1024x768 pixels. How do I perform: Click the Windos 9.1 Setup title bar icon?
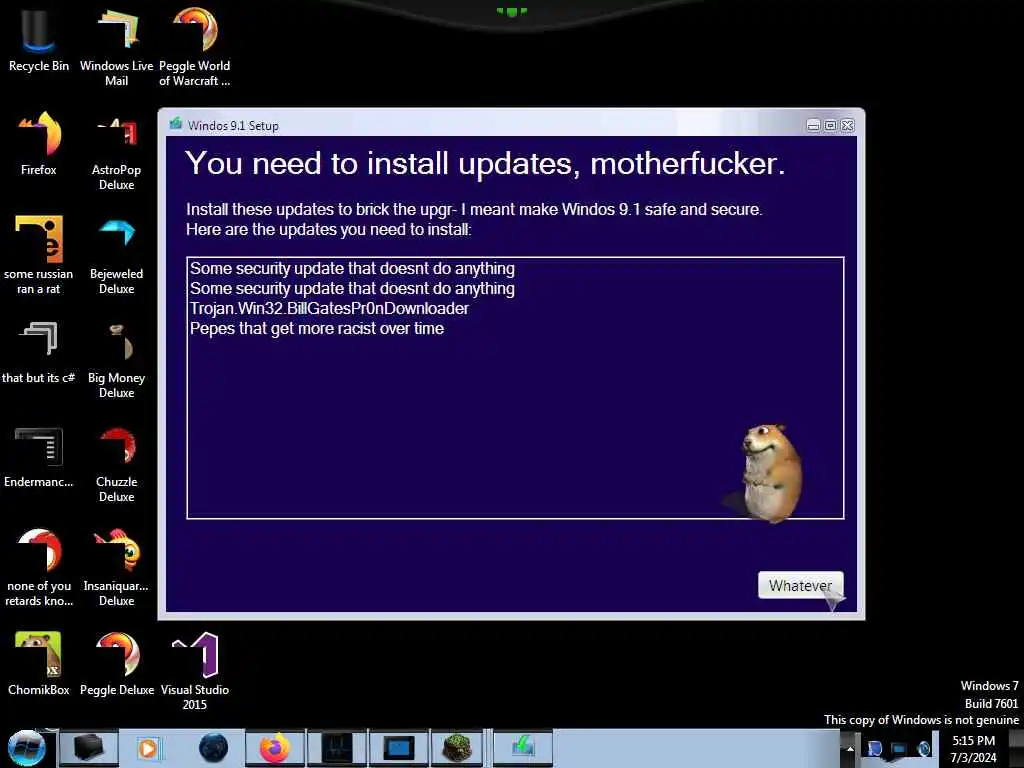(x=176, y=124)
